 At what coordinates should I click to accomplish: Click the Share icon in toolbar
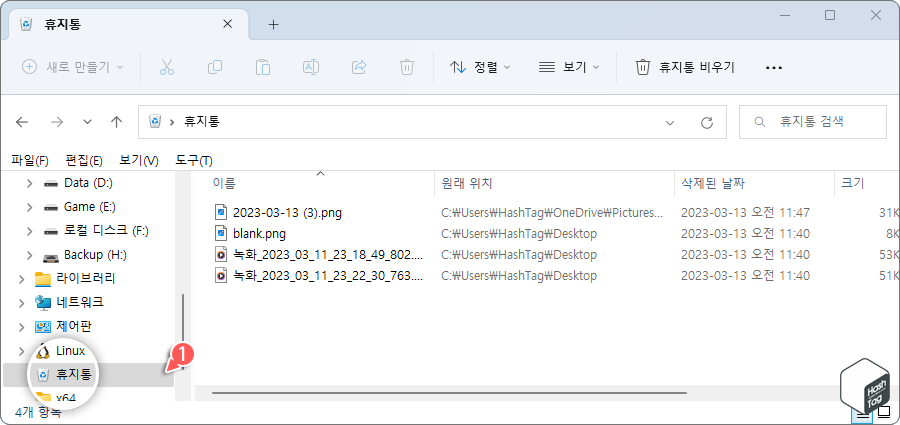[359, 67]
